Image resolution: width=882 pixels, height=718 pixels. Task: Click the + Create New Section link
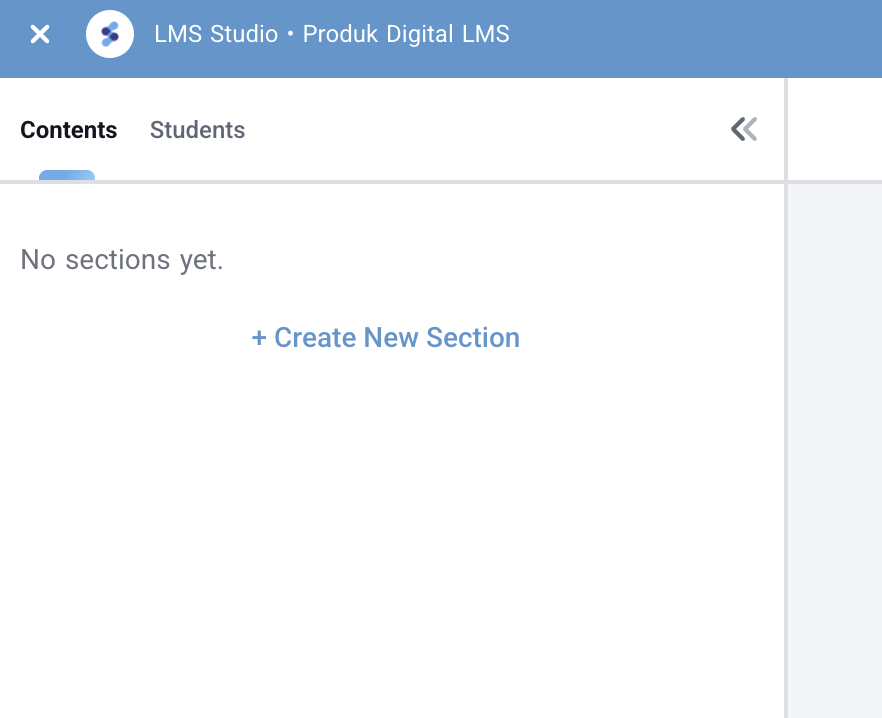click(386, 338)
